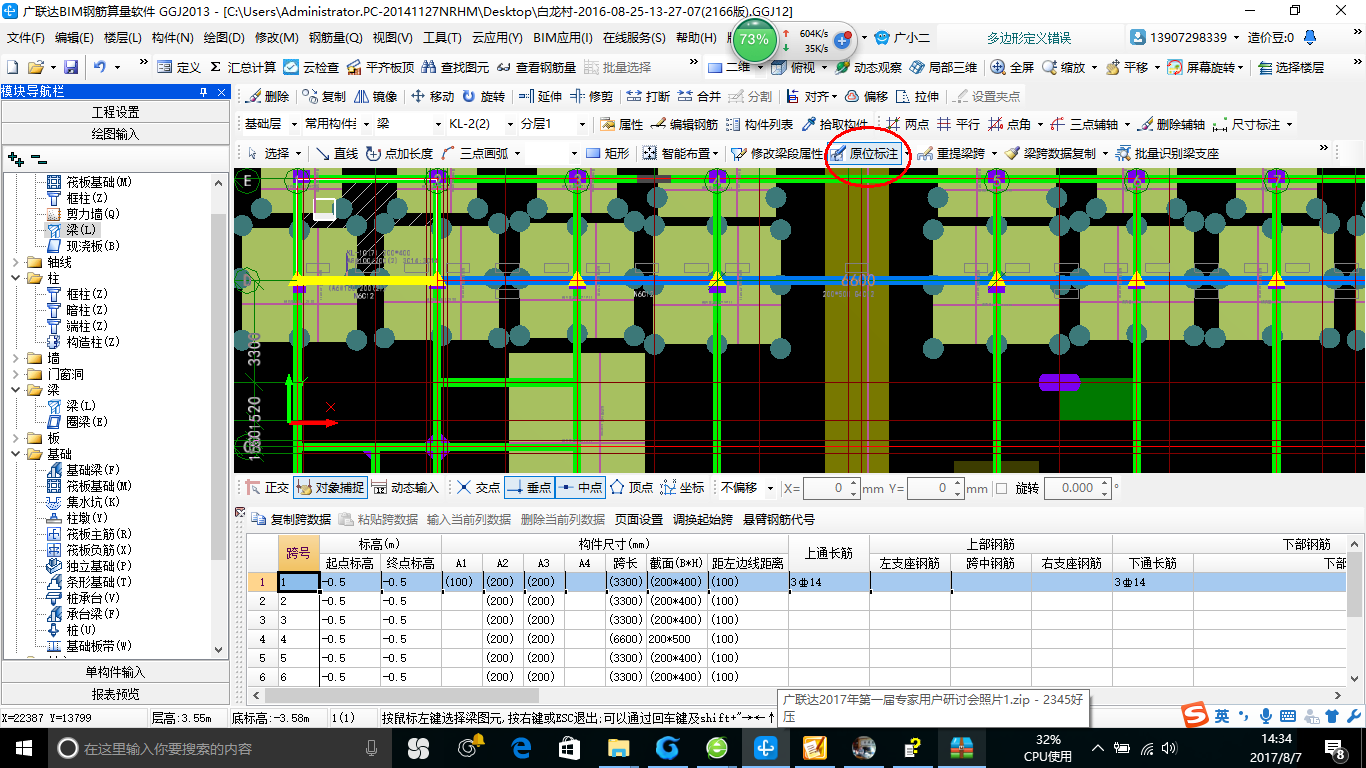Click 复制跨数据 button

[x=291, y=520]
